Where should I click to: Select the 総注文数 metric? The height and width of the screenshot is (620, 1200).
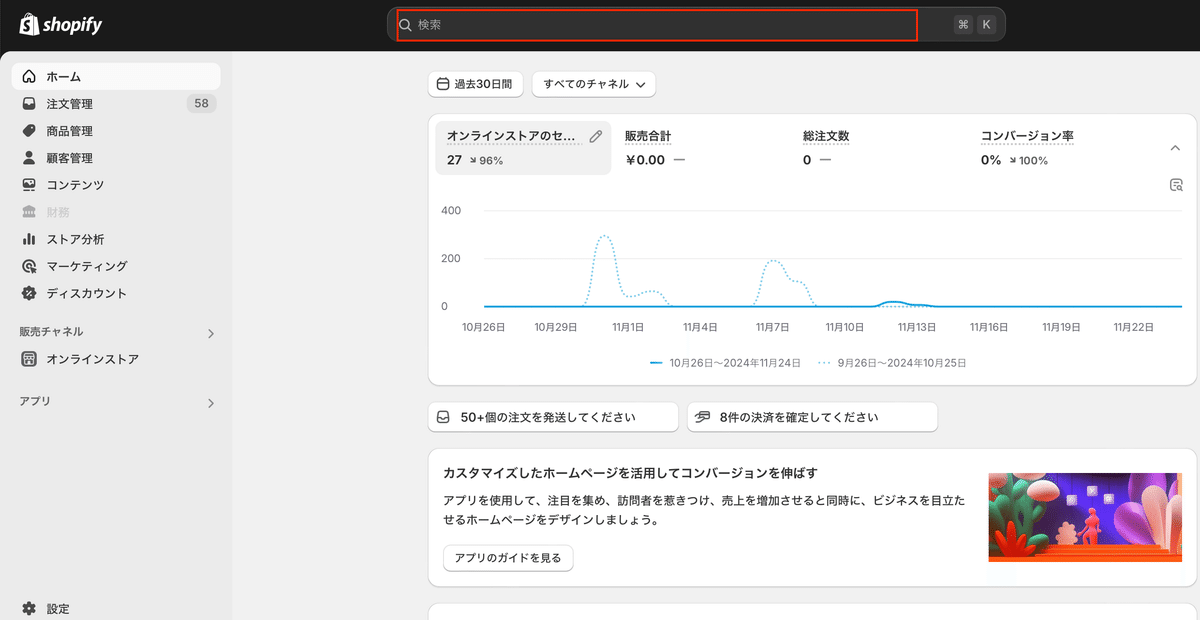[x=826, y=136]
